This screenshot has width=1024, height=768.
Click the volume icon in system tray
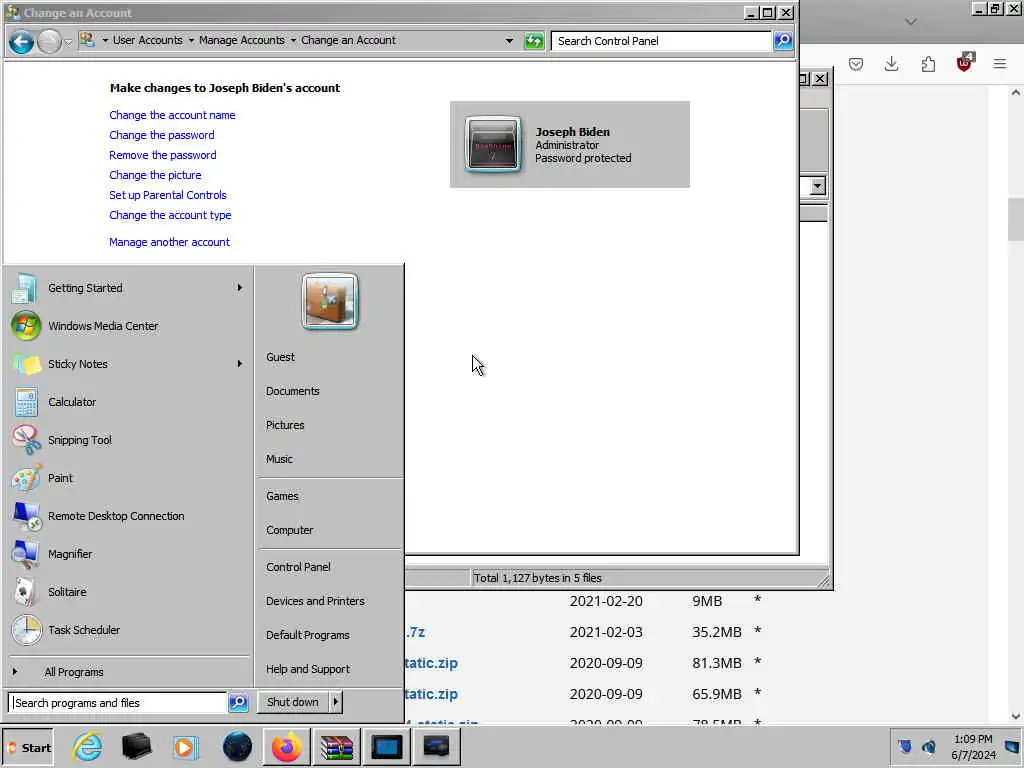pyautogui.click(x=929, y=746)
